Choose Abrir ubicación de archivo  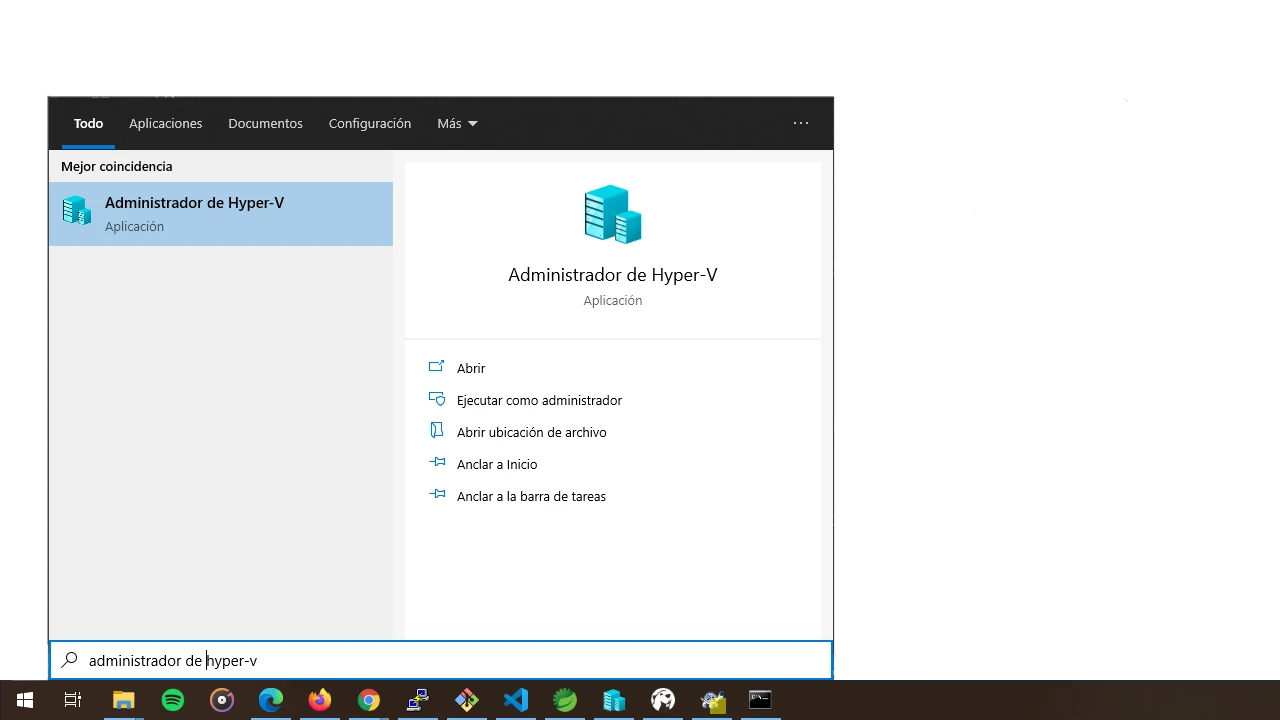pos(531,432)
